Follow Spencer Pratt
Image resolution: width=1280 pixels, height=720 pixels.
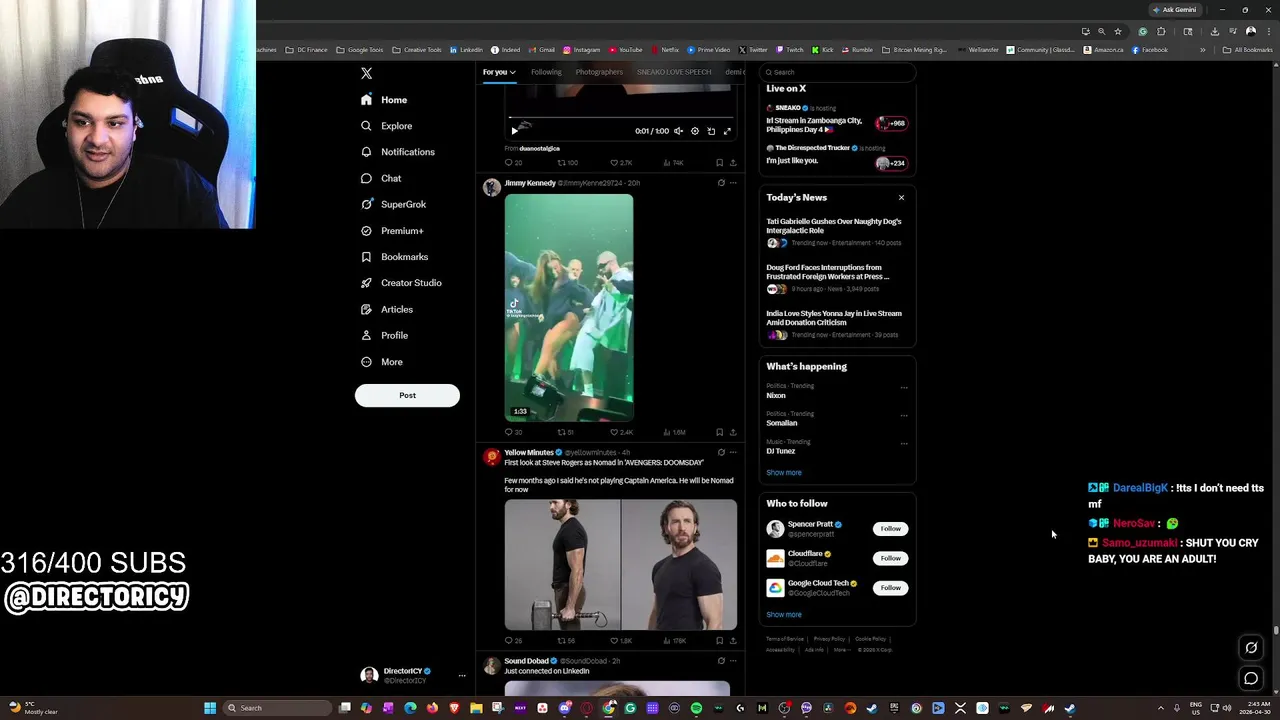pyautogui.click(x=890, y=529)
